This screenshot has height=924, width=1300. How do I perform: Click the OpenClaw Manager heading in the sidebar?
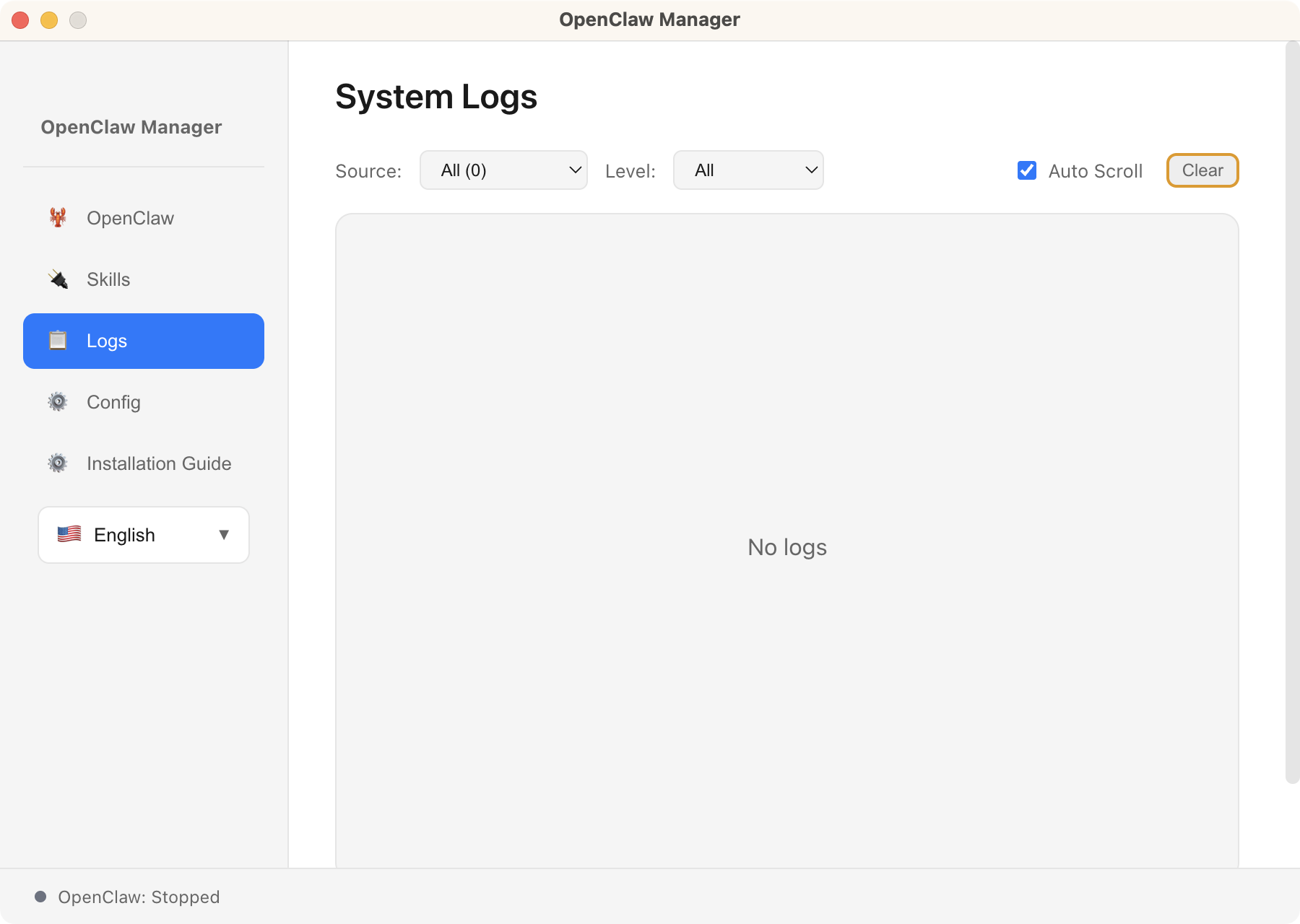131,127
